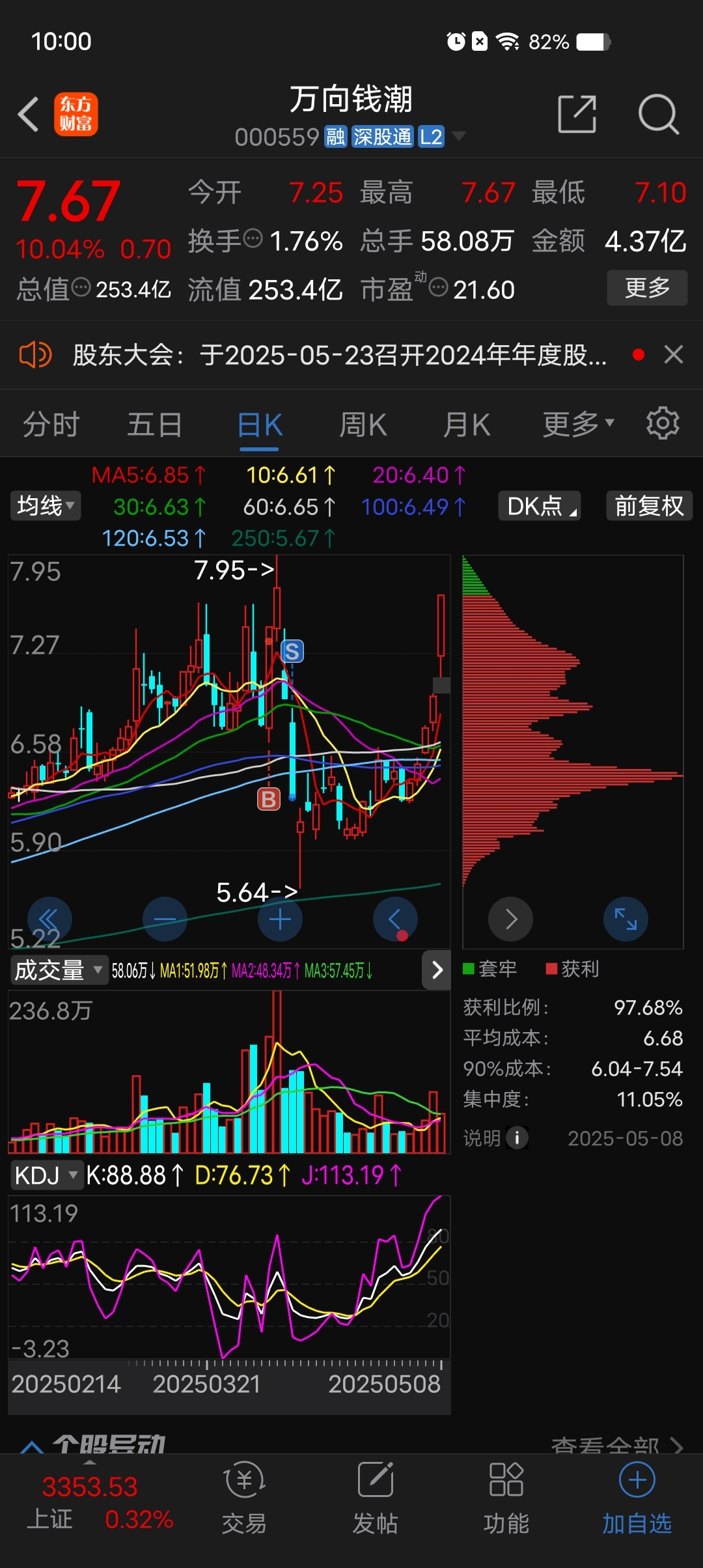703x1568 pixels.
Task: Open the 功能 functions button
Action: (506, 1498)
